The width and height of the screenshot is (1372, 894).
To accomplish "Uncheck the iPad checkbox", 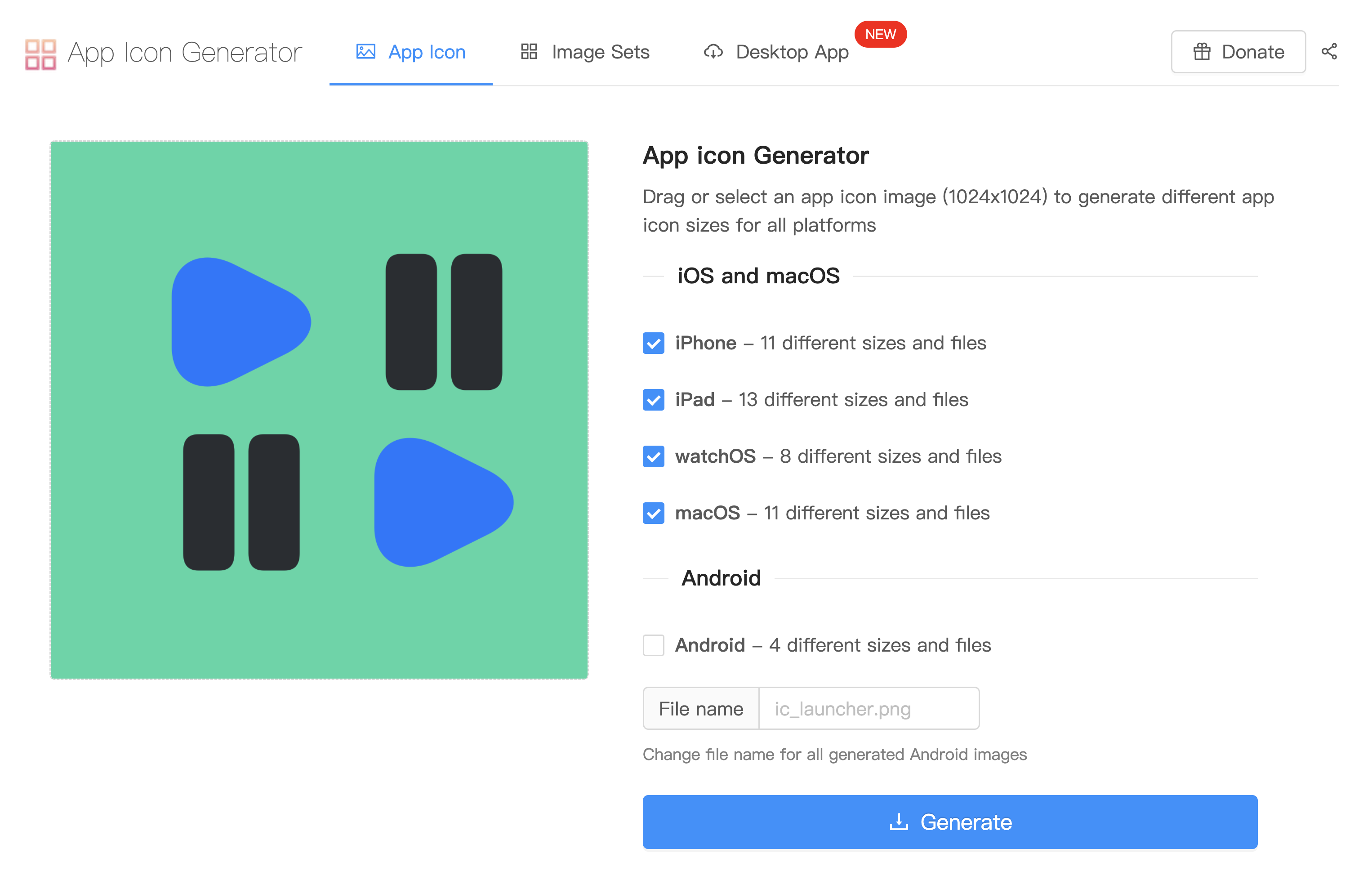I will pos(653,400).
